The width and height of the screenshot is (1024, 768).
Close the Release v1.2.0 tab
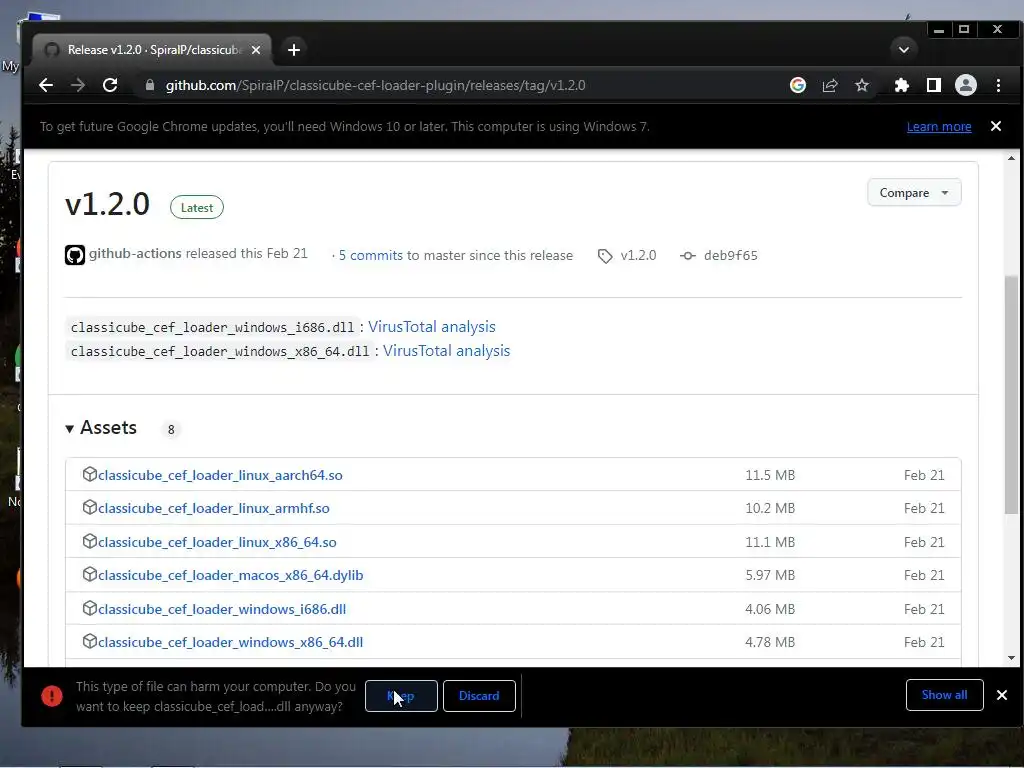[256, 50]
